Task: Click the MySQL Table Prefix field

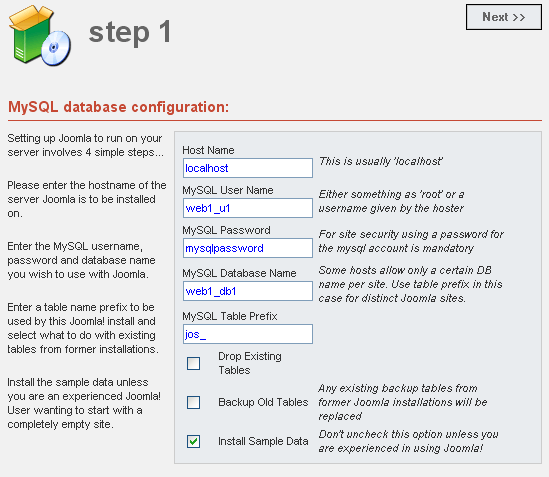Action: click(248, 334)
